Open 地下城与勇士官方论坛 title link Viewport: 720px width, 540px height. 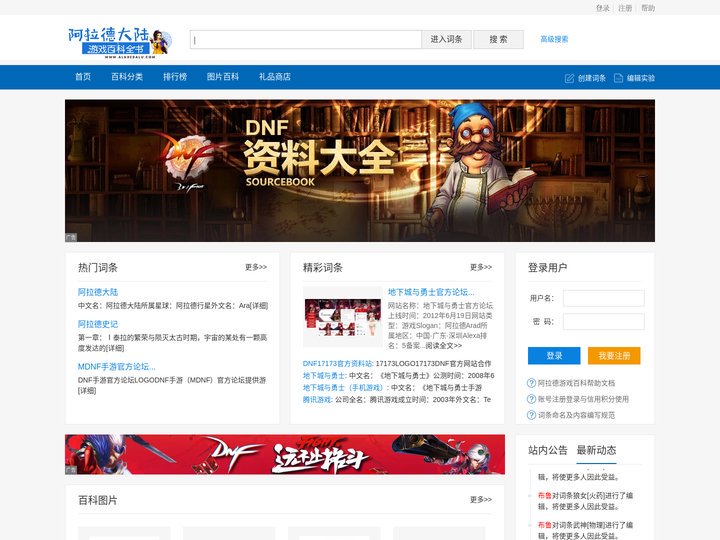431,292
